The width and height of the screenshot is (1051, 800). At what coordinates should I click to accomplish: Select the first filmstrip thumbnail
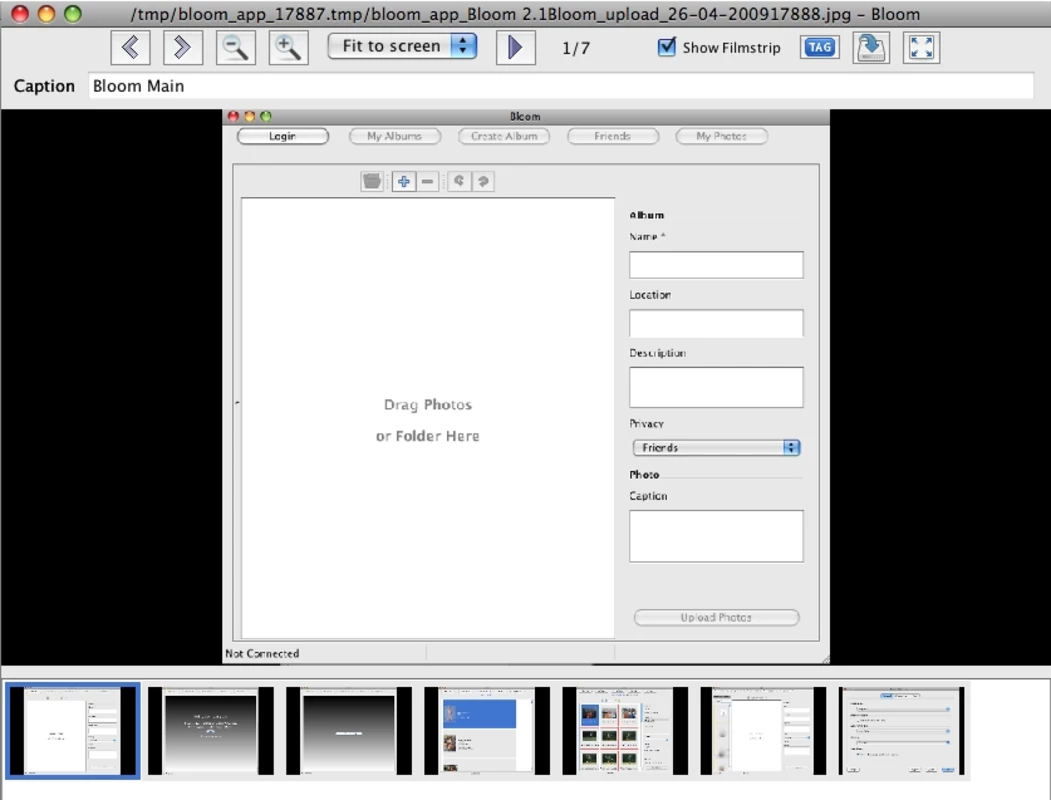click(72, 730)
